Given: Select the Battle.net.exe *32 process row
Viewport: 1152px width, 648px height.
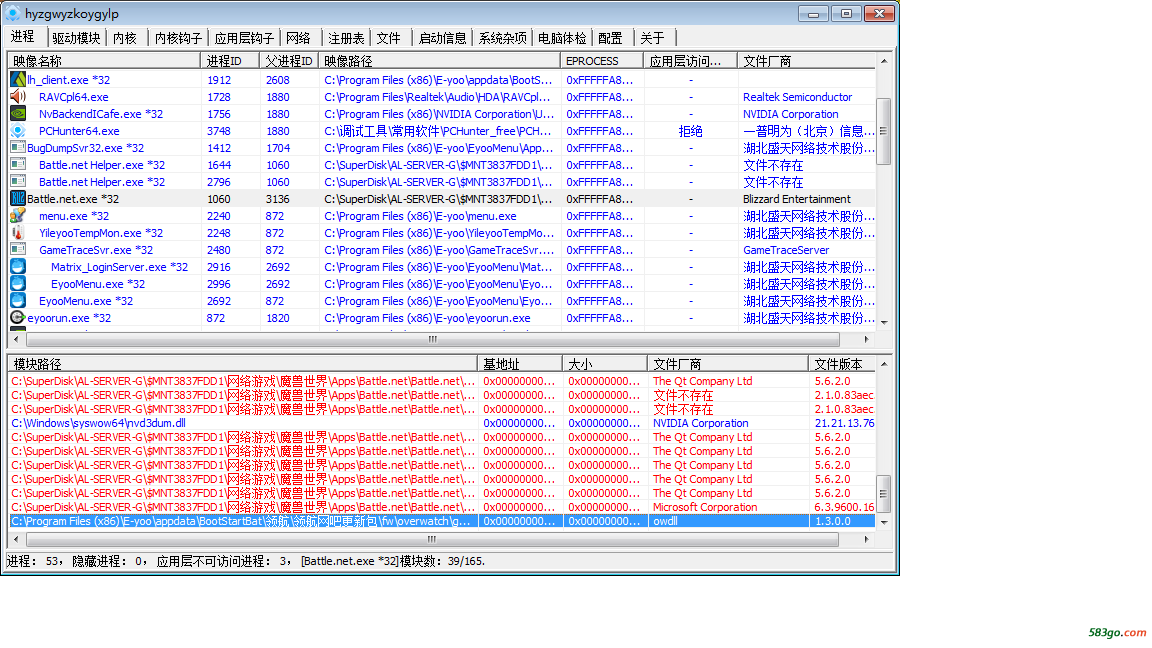Looking at the screenshot, I should (442, 199).
